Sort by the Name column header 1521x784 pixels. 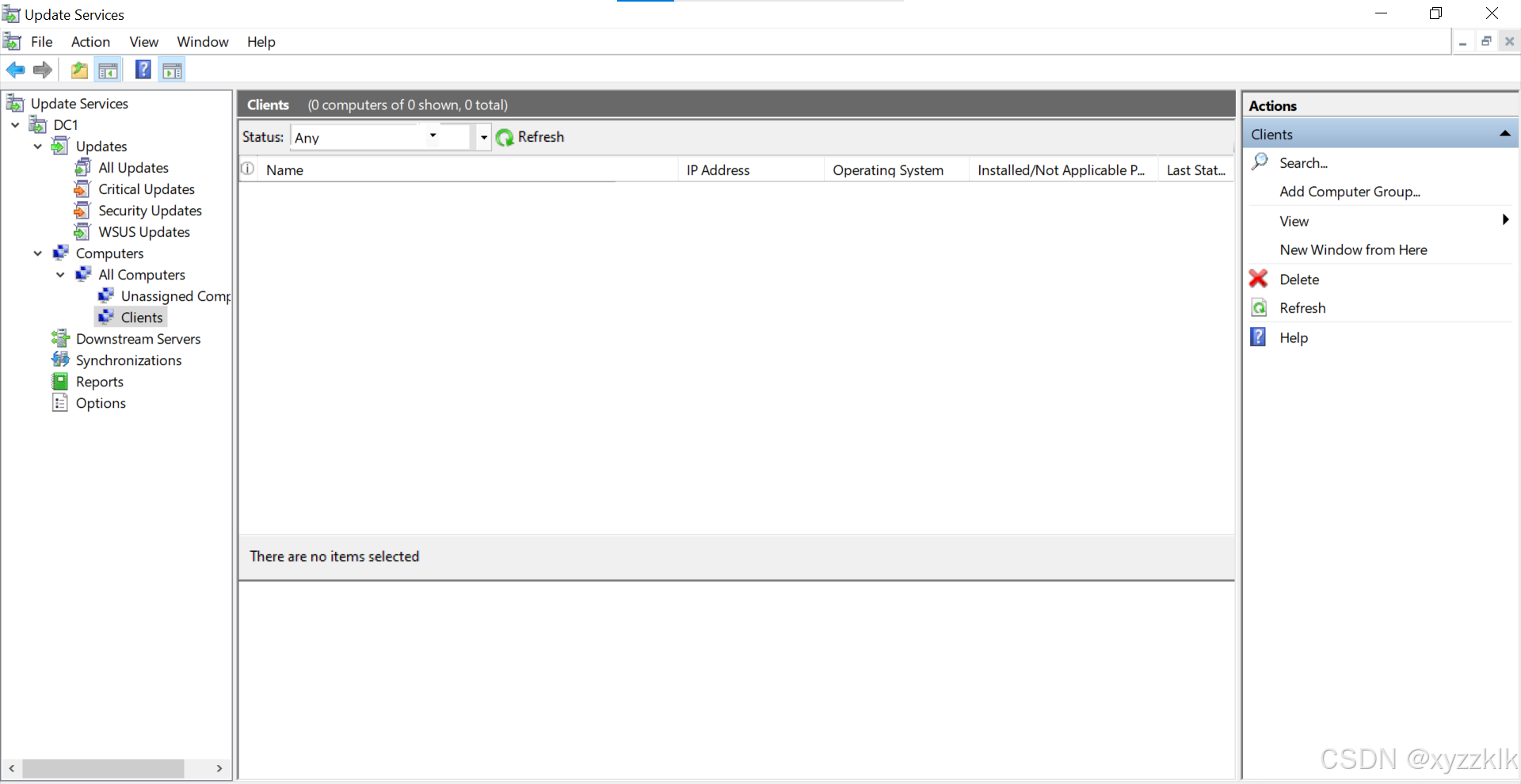click(x=467, y=169)
